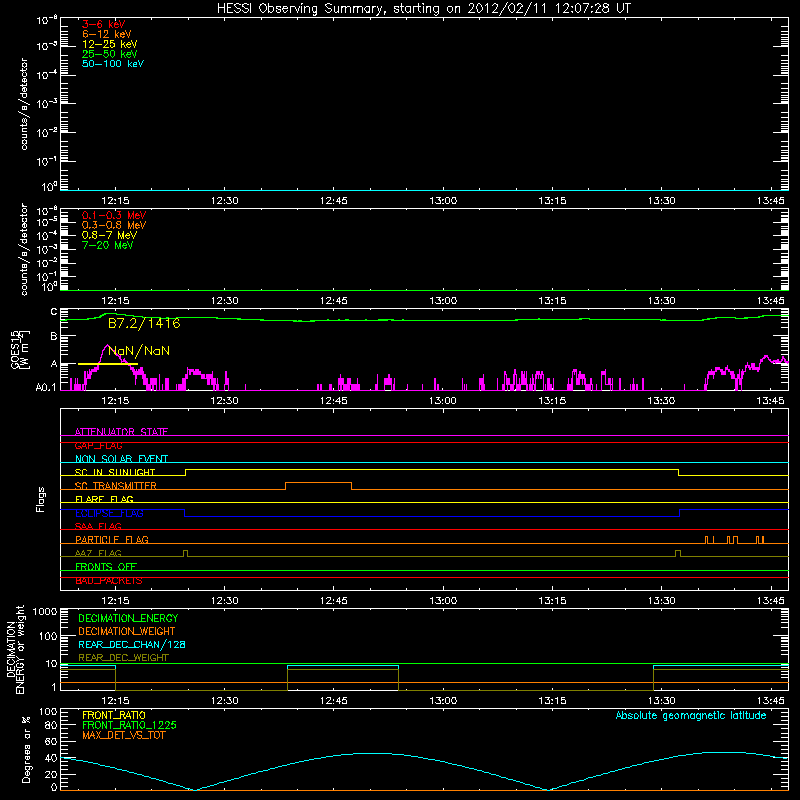The height and width of the screenshot is (800, 800).
Task: Click the vertical Flags axis title
Action: point(41,499)
